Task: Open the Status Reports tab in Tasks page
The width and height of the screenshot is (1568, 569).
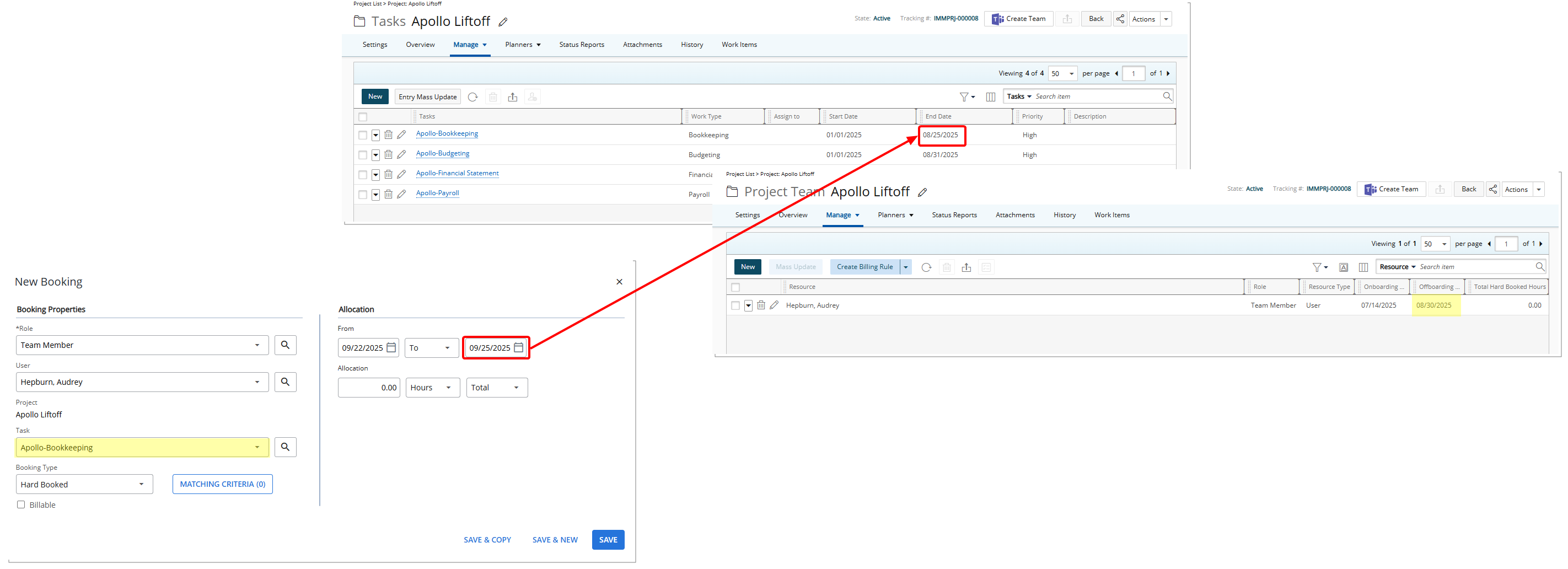Action: pyautogui.click(x=581, y=45)
